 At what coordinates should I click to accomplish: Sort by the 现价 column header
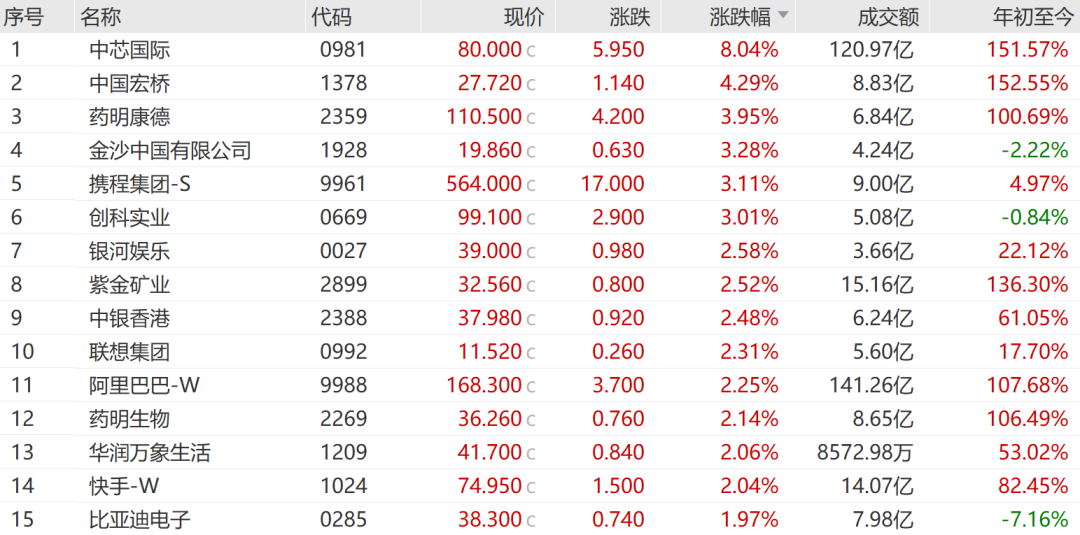click(524, 16)
